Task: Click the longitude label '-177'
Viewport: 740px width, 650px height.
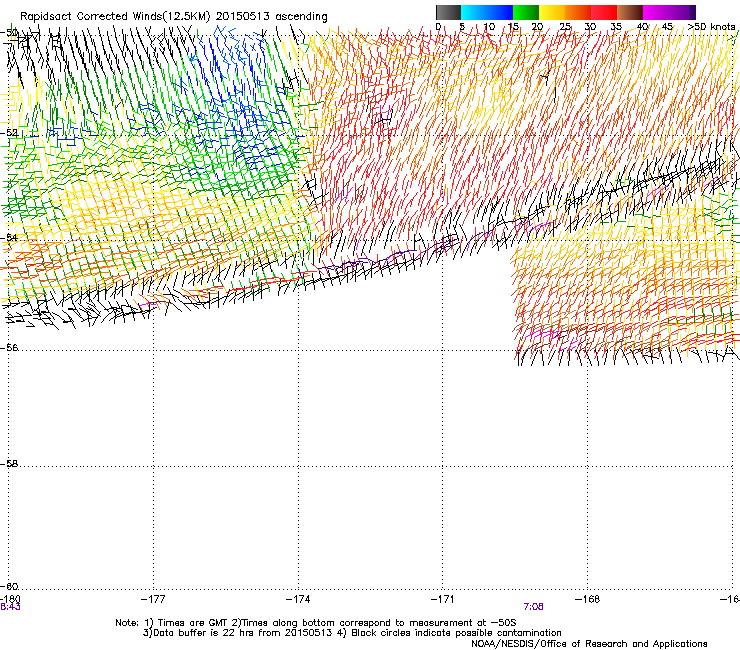Action: pyautogui.click(x=153, y=599)
